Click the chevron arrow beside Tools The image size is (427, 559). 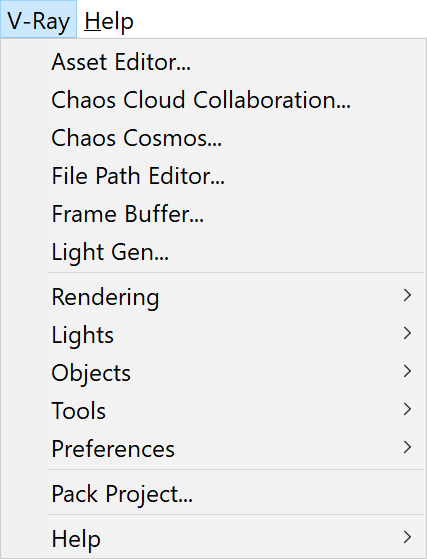click(407, 409)
